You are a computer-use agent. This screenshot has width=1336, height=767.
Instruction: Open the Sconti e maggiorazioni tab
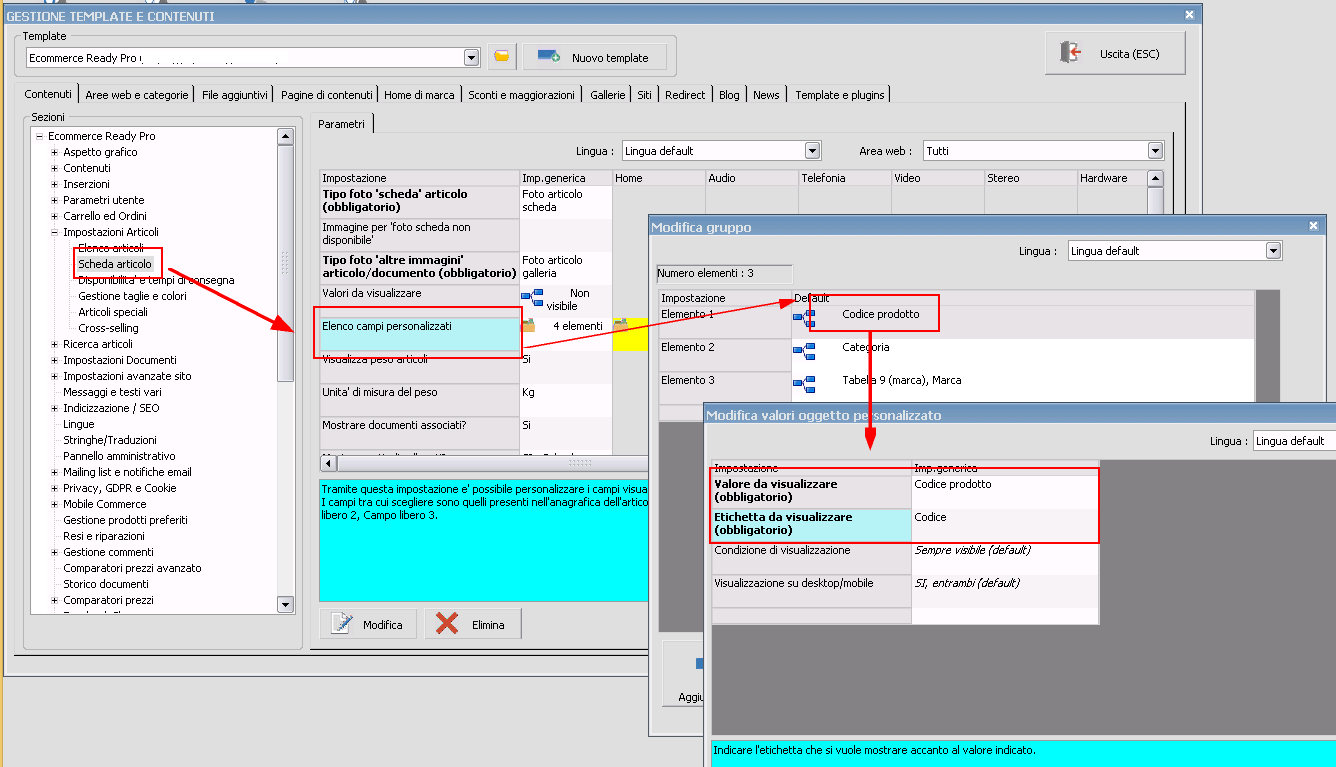pos(522,95)
